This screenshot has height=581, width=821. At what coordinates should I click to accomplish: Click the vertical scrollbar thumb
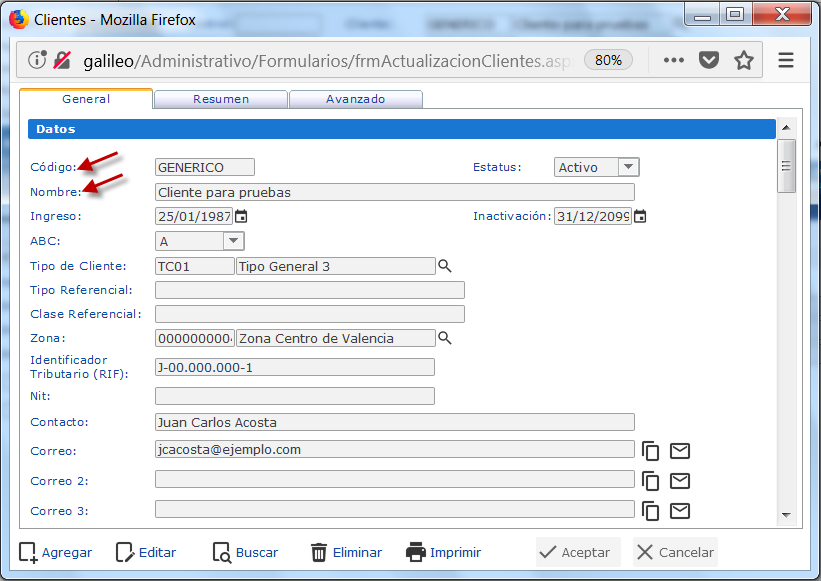pyautogui.click(x=786, y=166)
